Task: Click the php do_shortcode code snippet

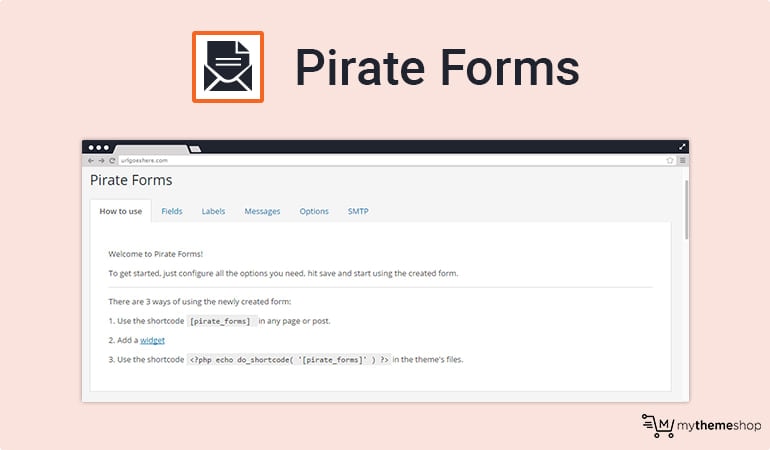Action: tap(289, 360)
